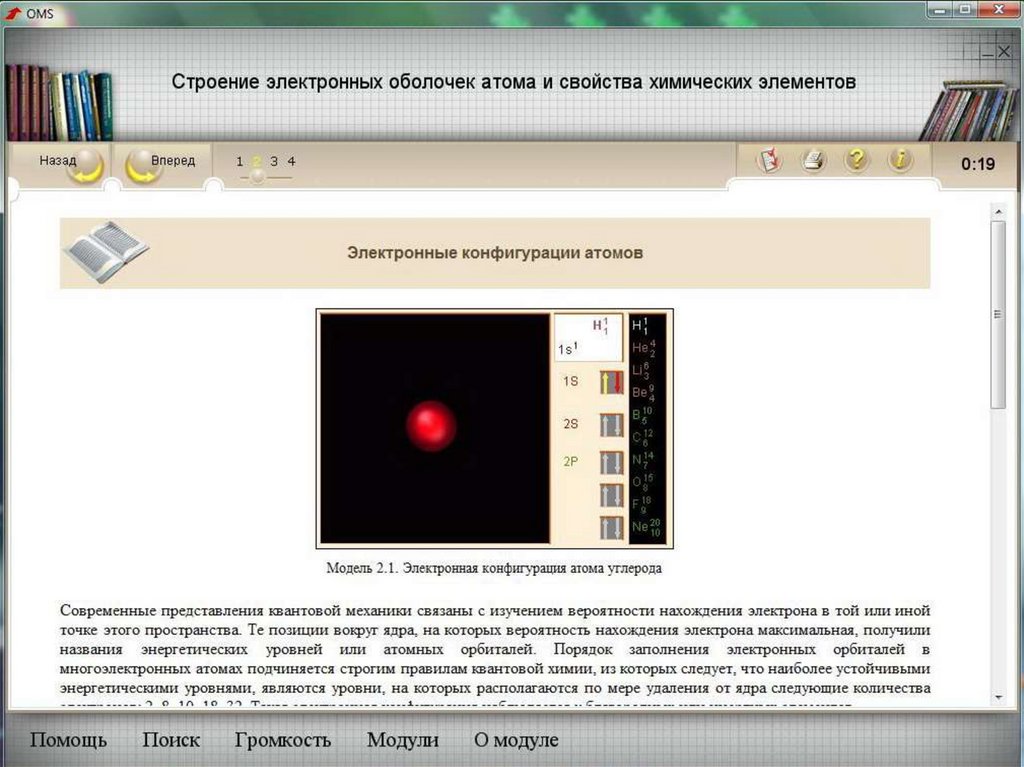This screenshot has width=1024, height=767.
Task: Choose Neon from the element list
Action: (x=646, y=527)
